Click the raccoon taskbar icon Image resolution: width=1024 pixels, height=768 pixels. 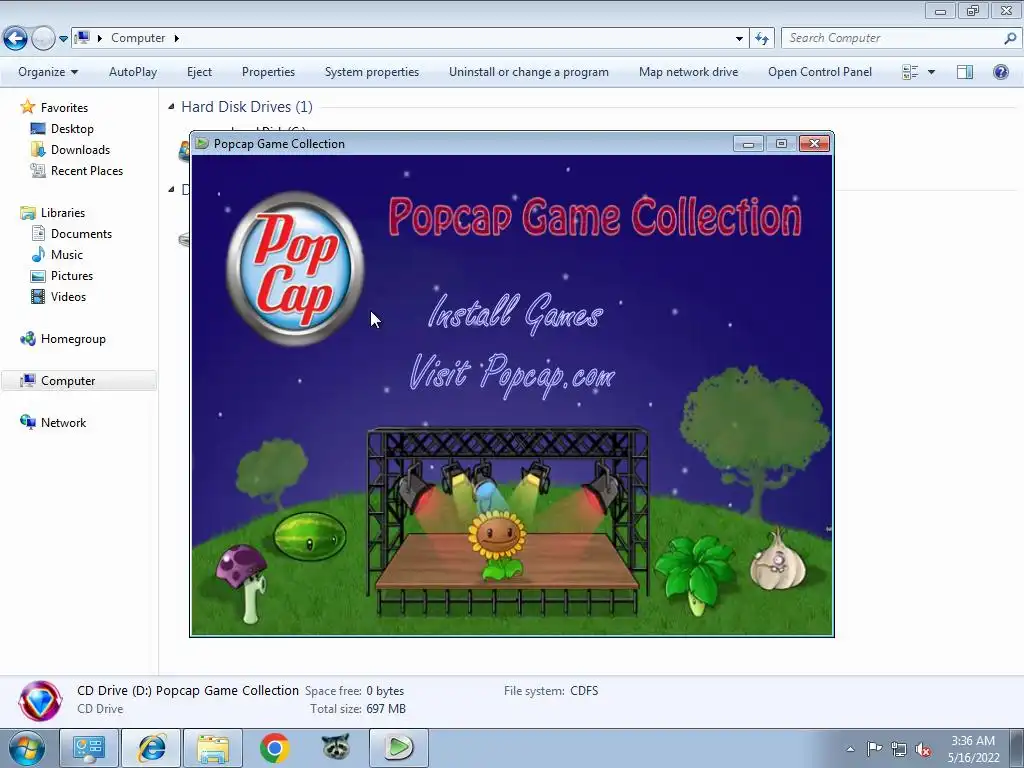(x=336, y=748)
